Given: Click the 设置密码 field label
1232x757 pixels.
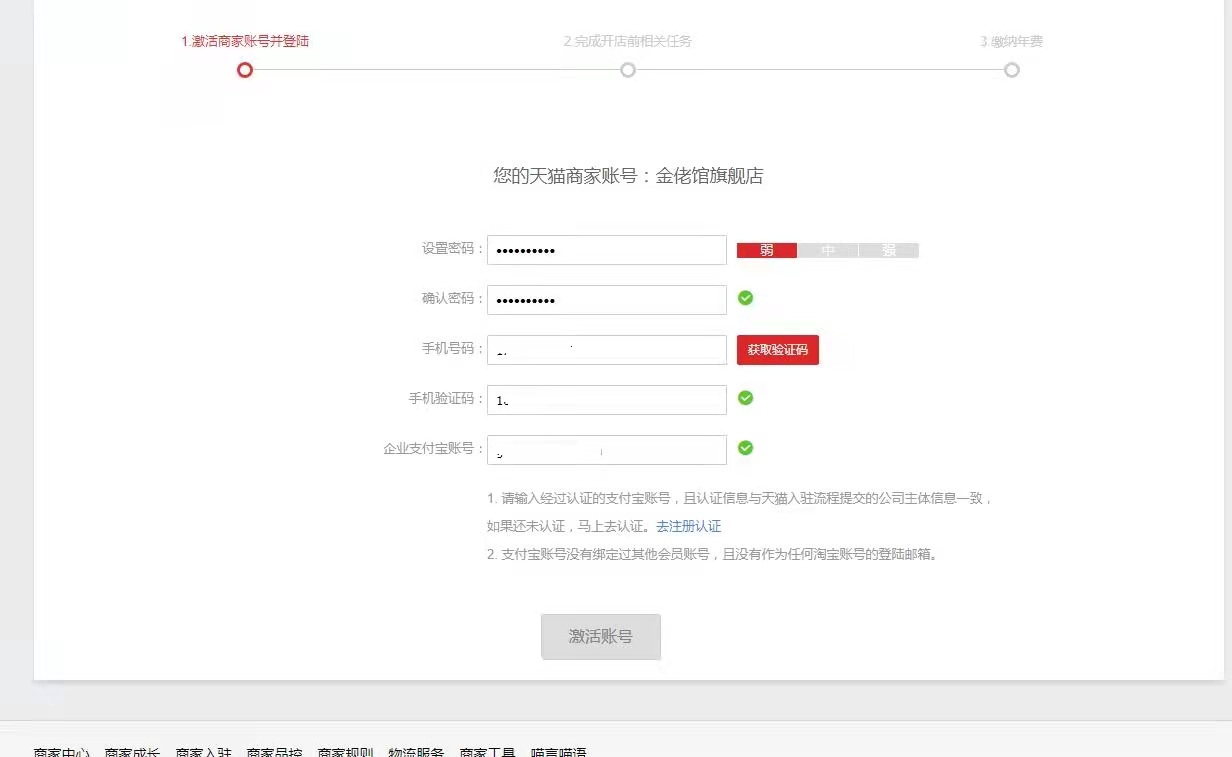Looking at the screenshot, I should 453,249.
